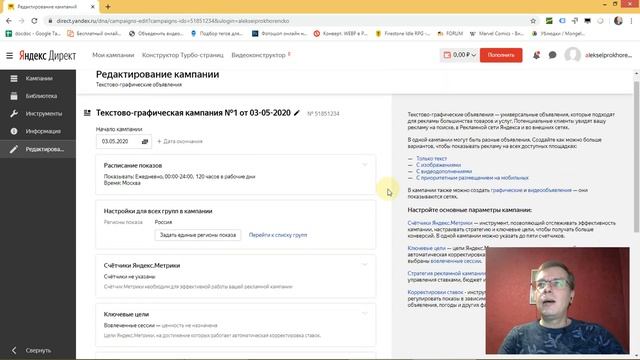Click Задать единые регионы показа button

point(198,235)
